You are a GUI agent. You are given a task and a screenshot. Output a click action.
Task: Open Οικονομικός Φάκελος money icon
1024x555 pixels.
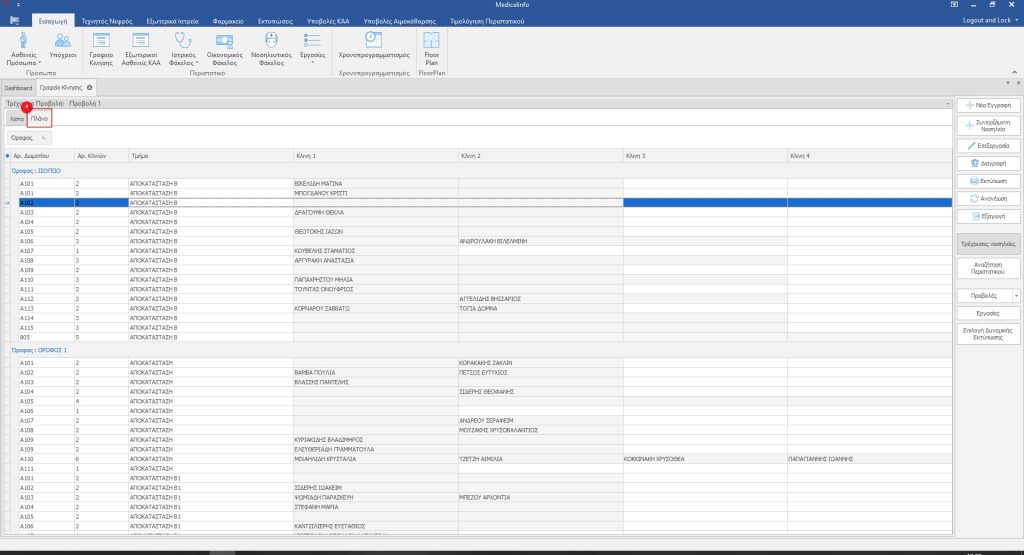(x=225, y=41)
